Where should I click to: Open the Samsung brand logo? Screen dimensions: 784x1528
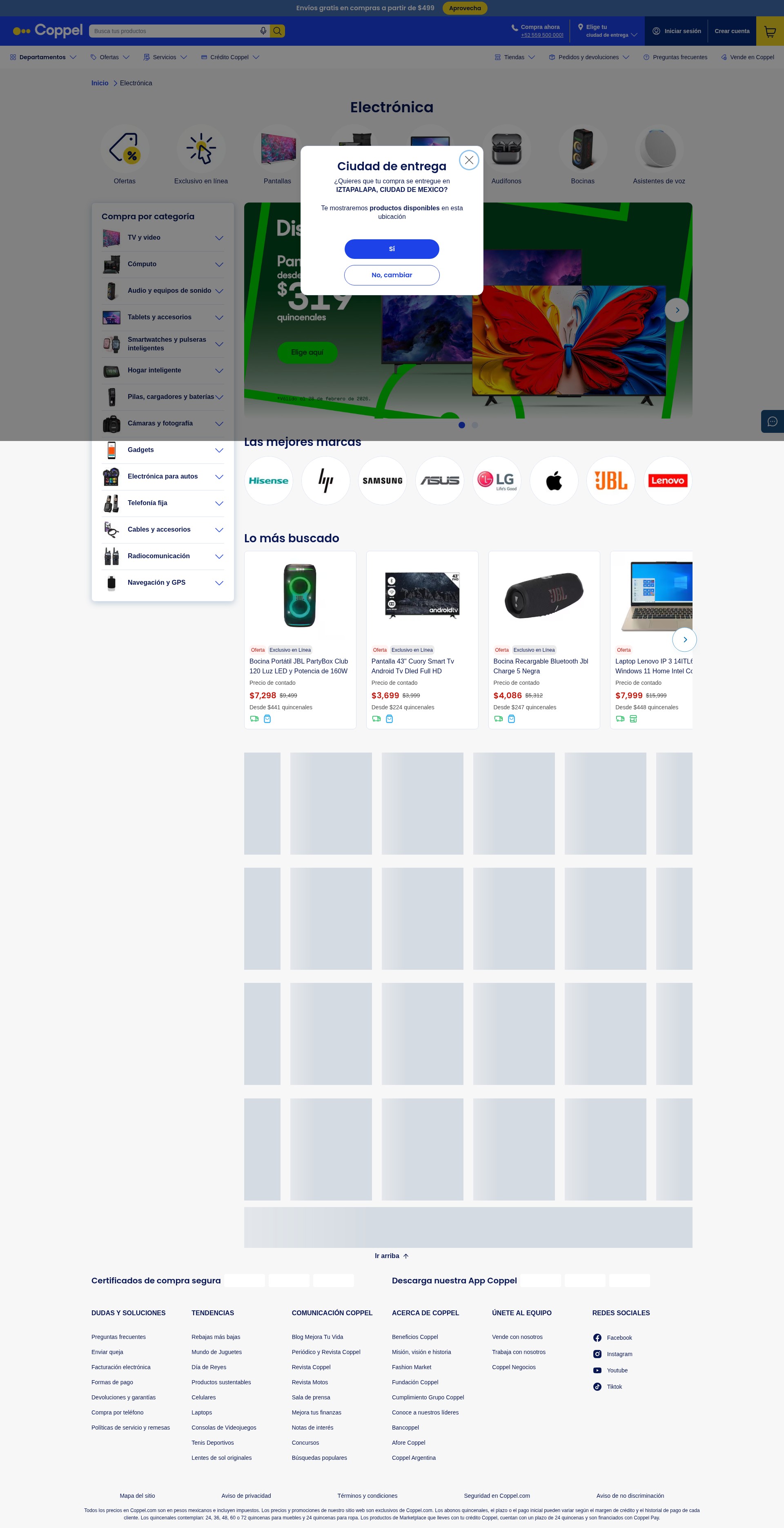383,481
